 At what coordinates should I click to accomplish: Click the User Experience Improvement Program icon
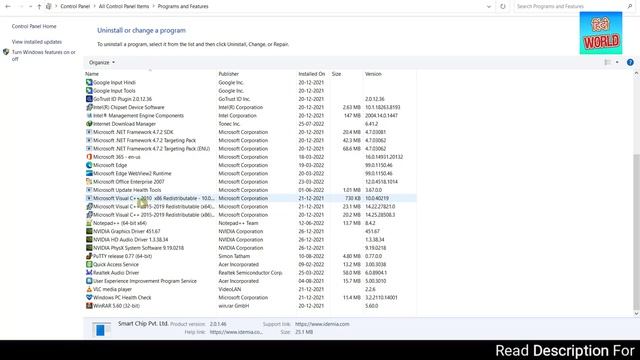89,281
